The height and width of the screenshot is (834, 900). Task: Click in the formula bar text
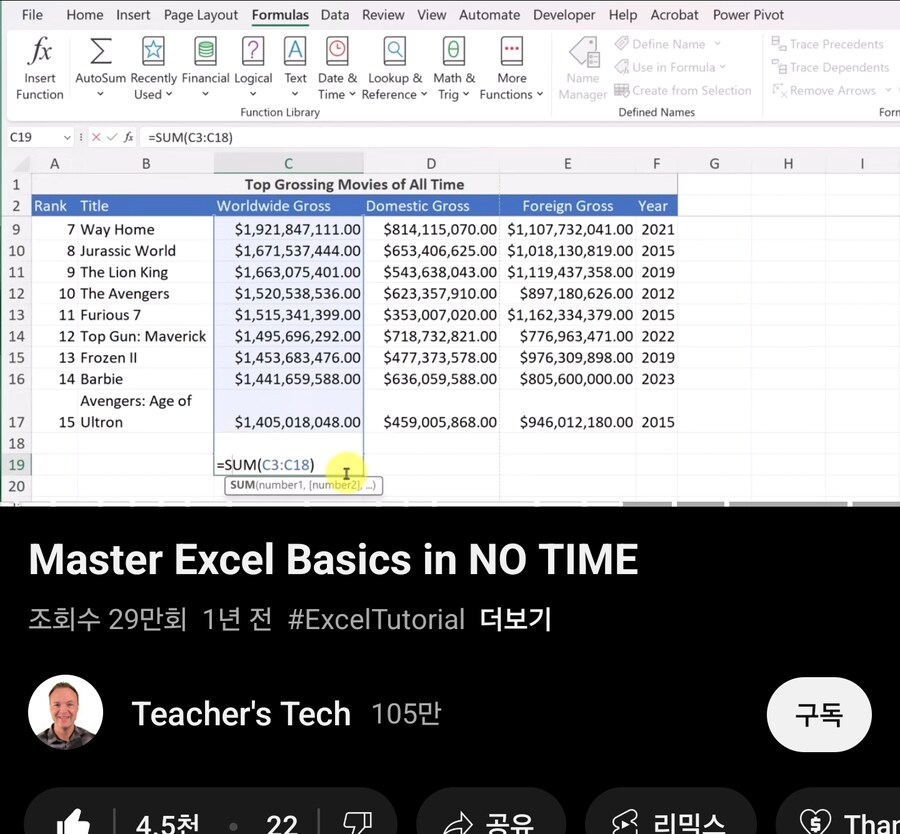(191, 138)
